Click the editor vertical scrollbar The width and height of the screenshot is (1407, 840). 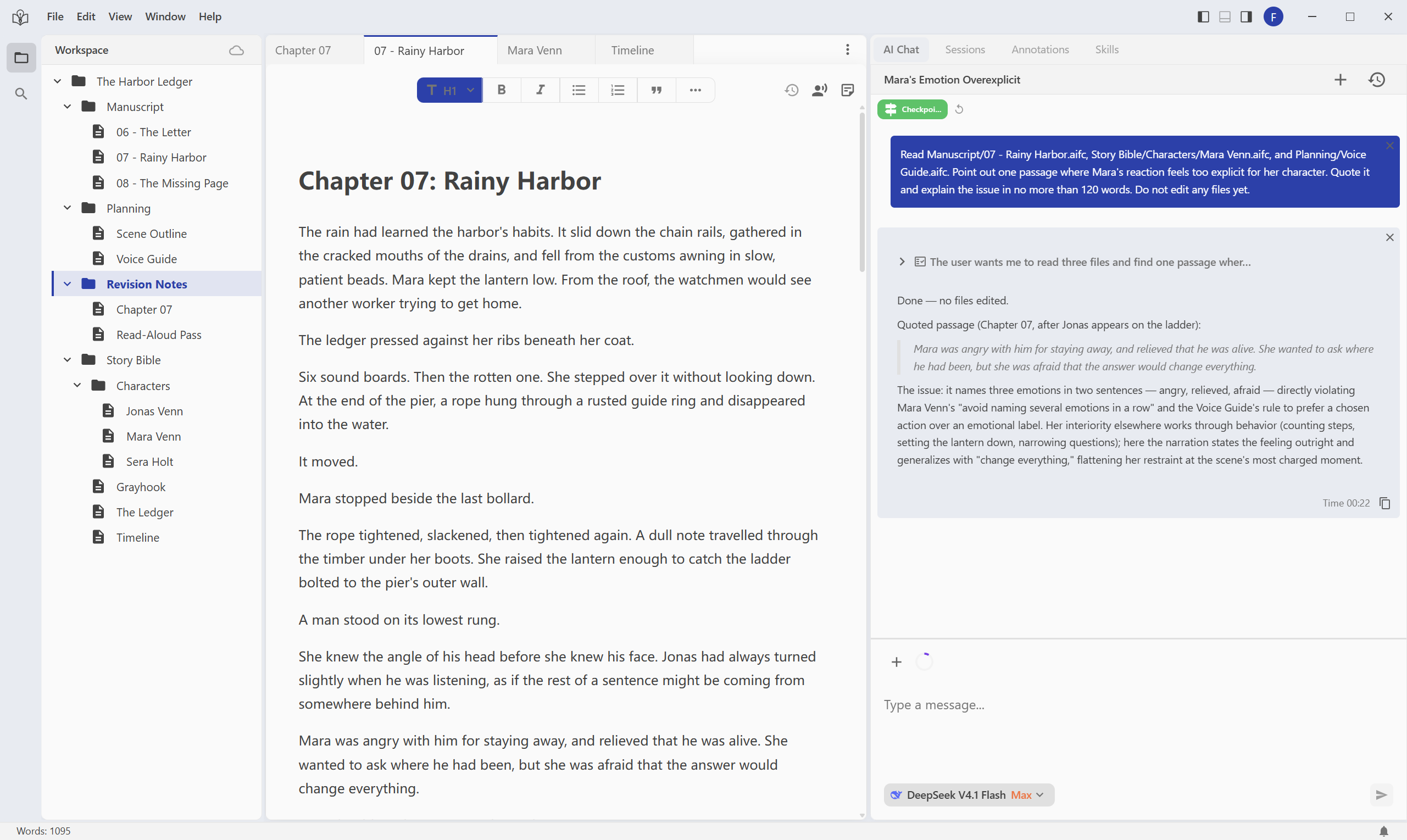pos(861,192)
